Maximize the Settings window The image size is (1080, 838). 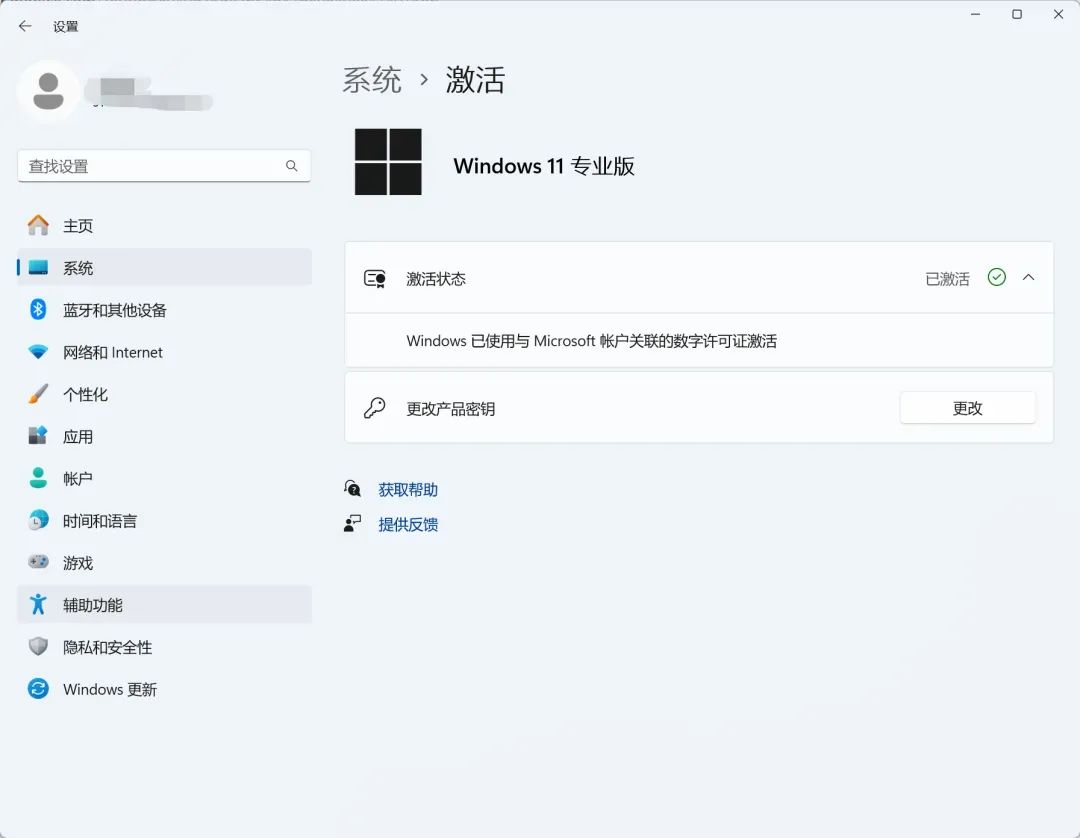pyautogui.click(x=1017, y=14)
